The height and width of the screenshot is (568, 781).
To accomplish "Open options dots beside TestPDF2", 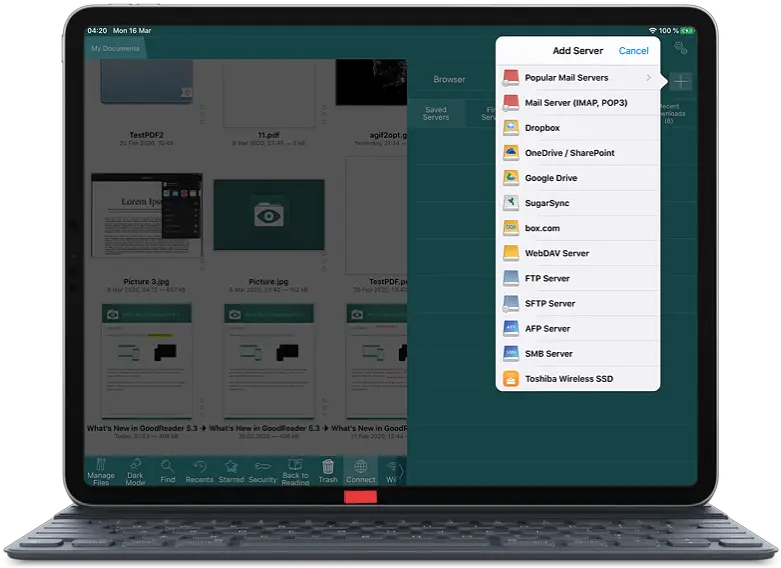I will click(x=202, y=114).
